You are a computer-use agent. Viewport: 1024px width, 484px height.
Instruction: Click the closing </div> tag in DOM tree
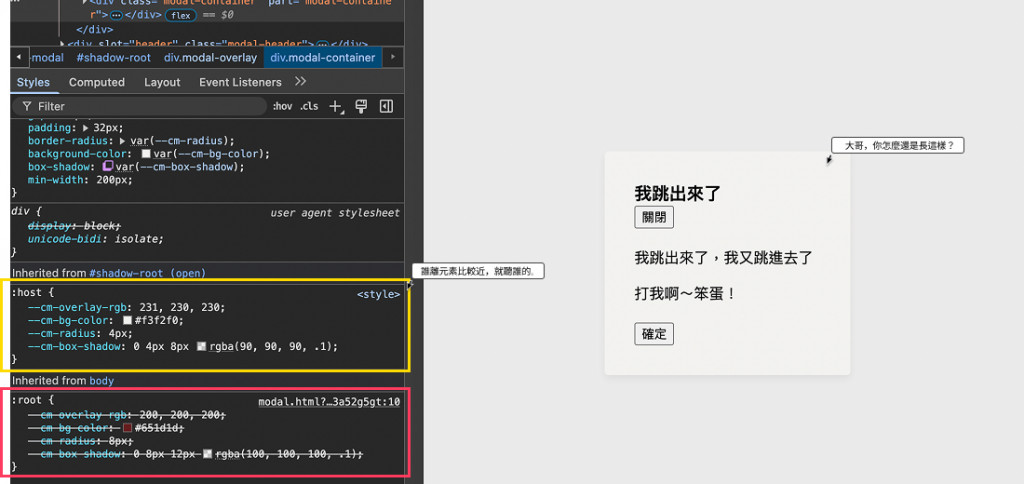95,29
